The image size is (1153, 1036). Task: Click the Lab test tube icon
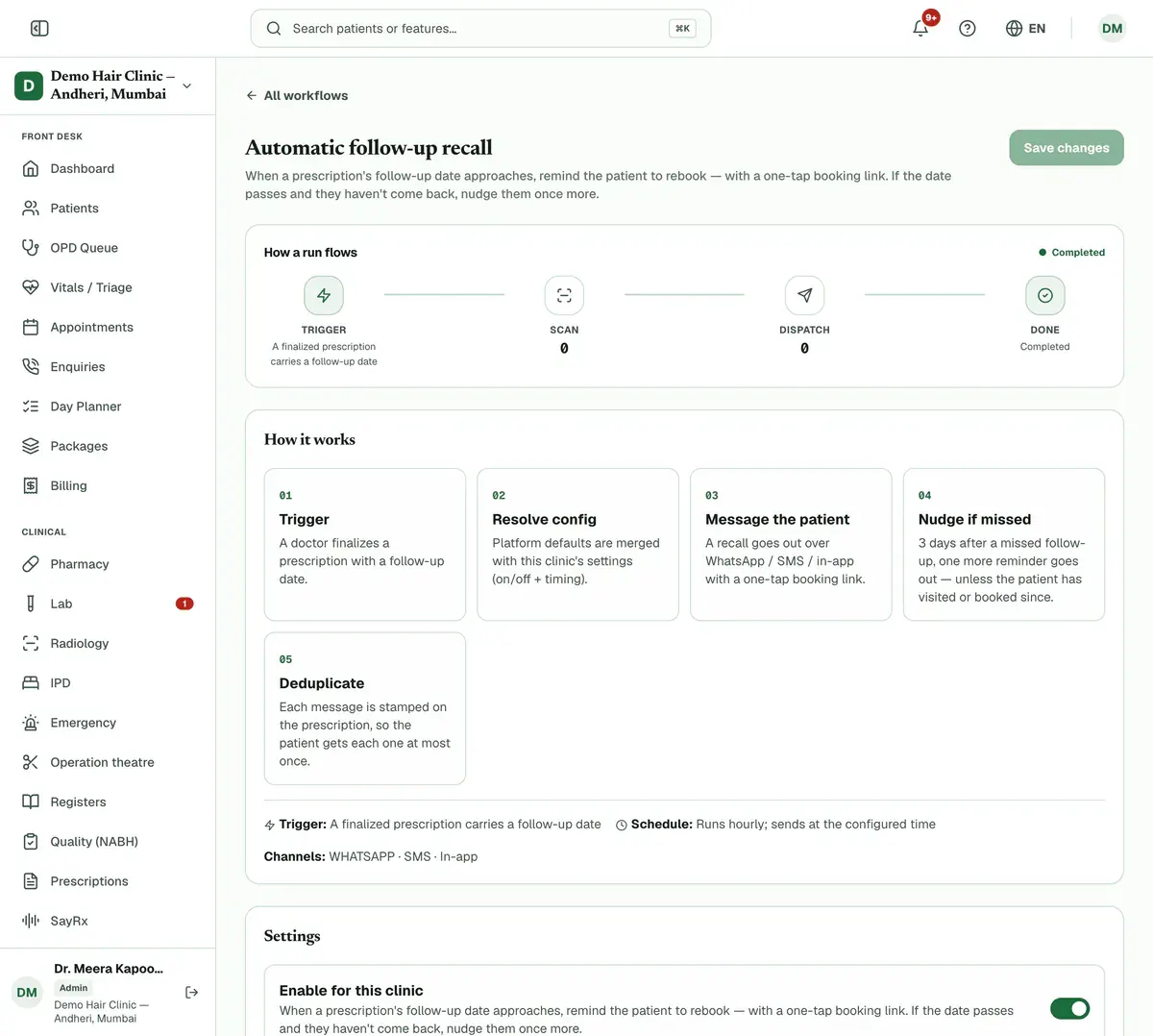pos(31,604)
